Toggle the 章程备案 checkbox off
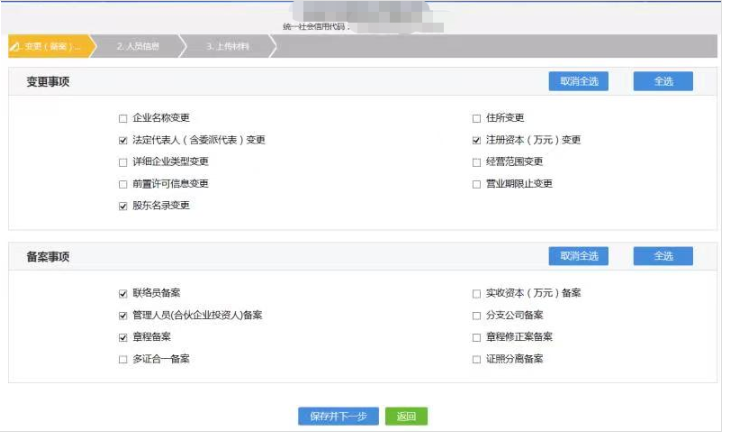The height and width of the screenshot is (436, 729). point(123,338)
